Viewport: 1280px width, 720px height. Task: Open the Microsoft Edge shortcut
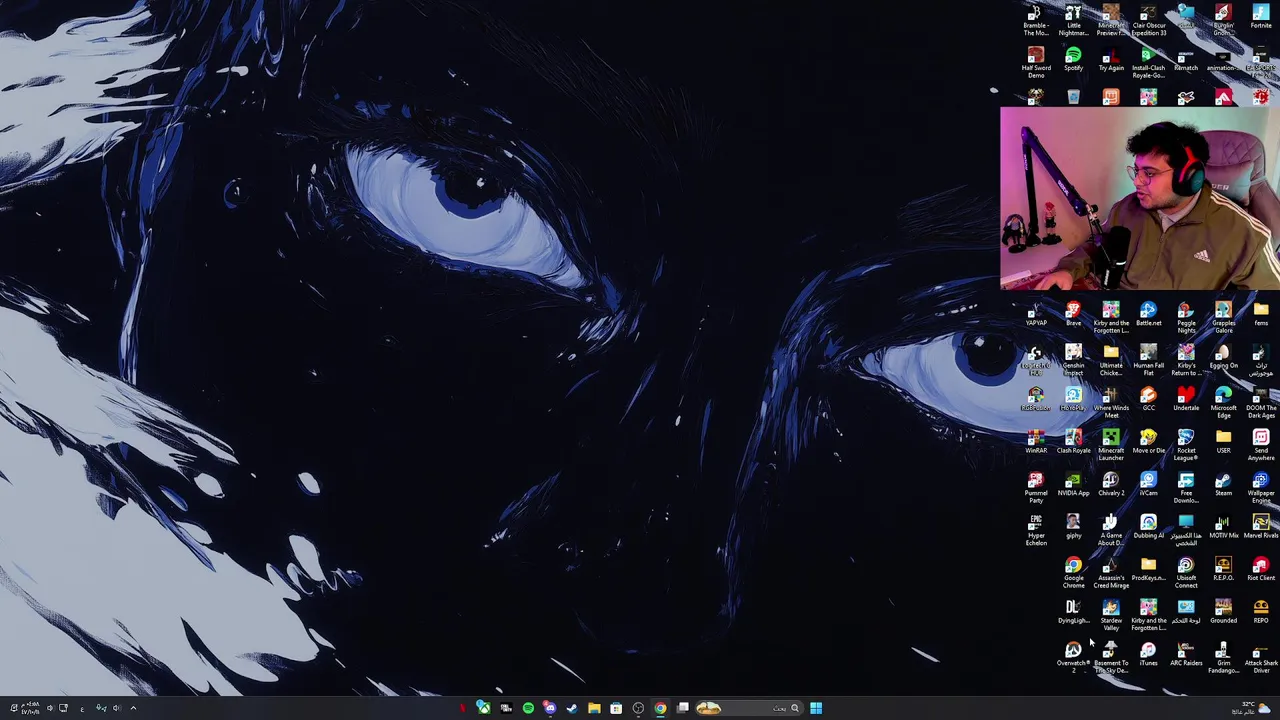pos(1223,403)
